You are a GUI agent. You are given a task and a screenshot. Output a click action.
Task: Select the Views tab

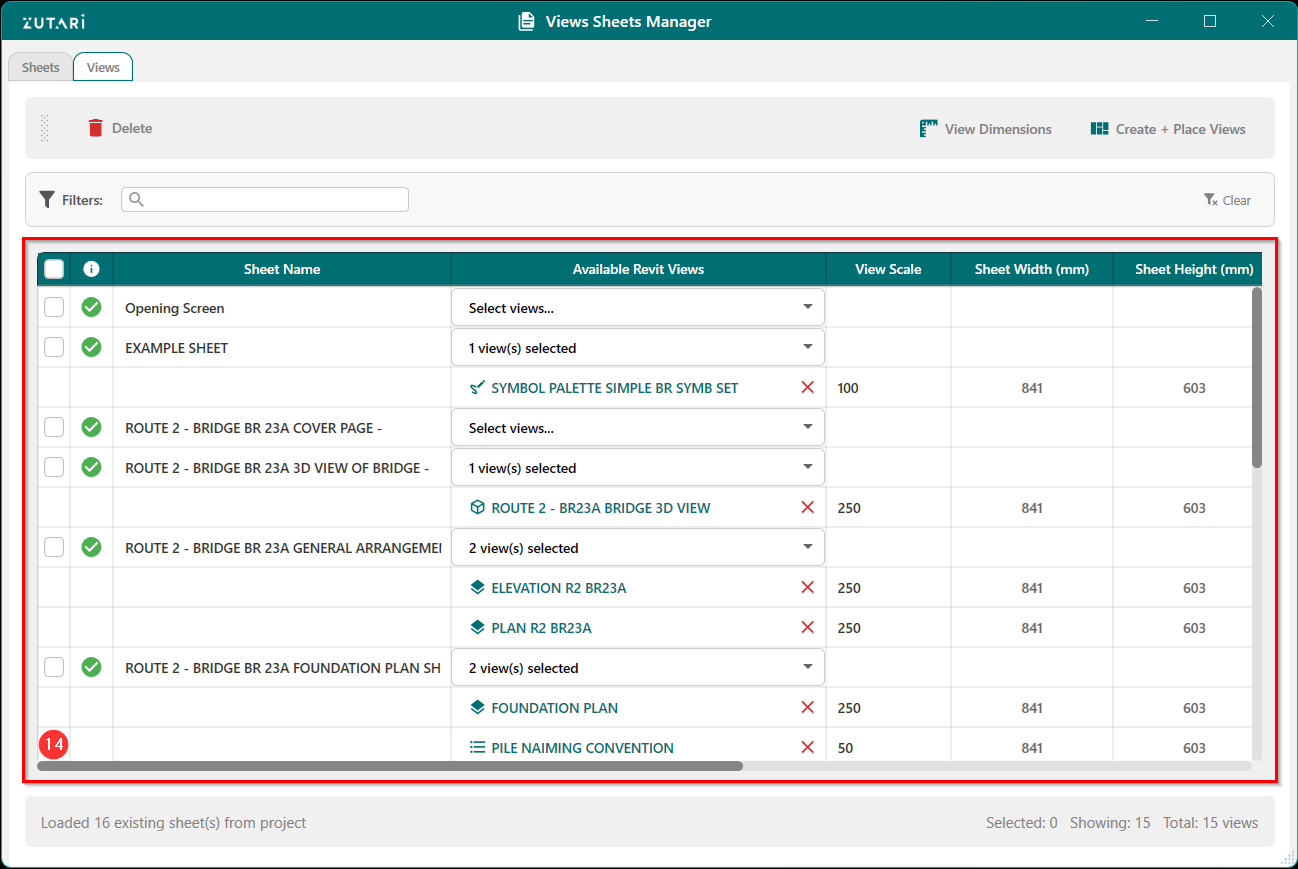tap(103, 67)
